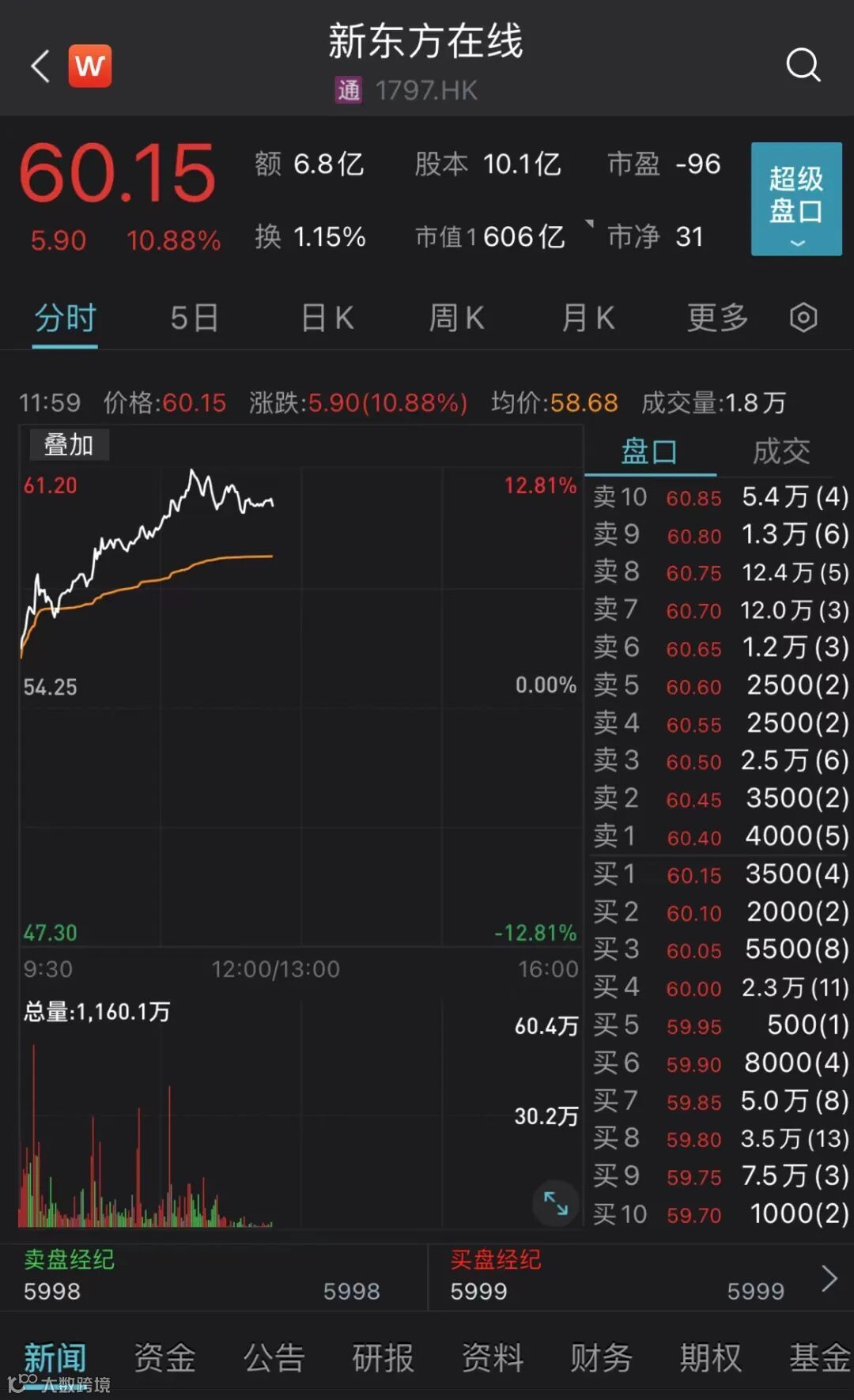The image size is (854, 1400).
Task: Open the 新闻 bottom tab
Action: click(55, 1358)
